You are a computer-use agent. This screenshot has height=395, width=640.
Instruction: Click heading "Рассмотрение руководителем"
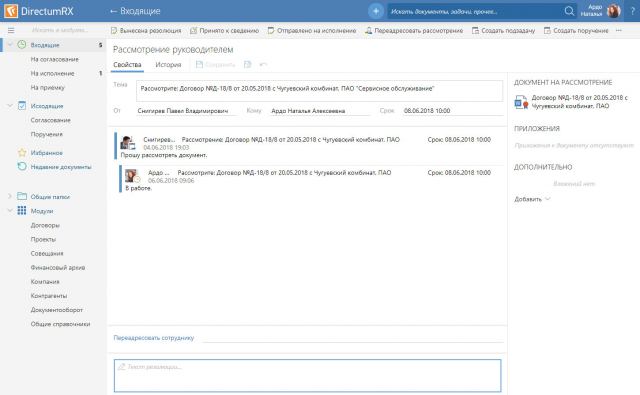(x=173, y=49)
